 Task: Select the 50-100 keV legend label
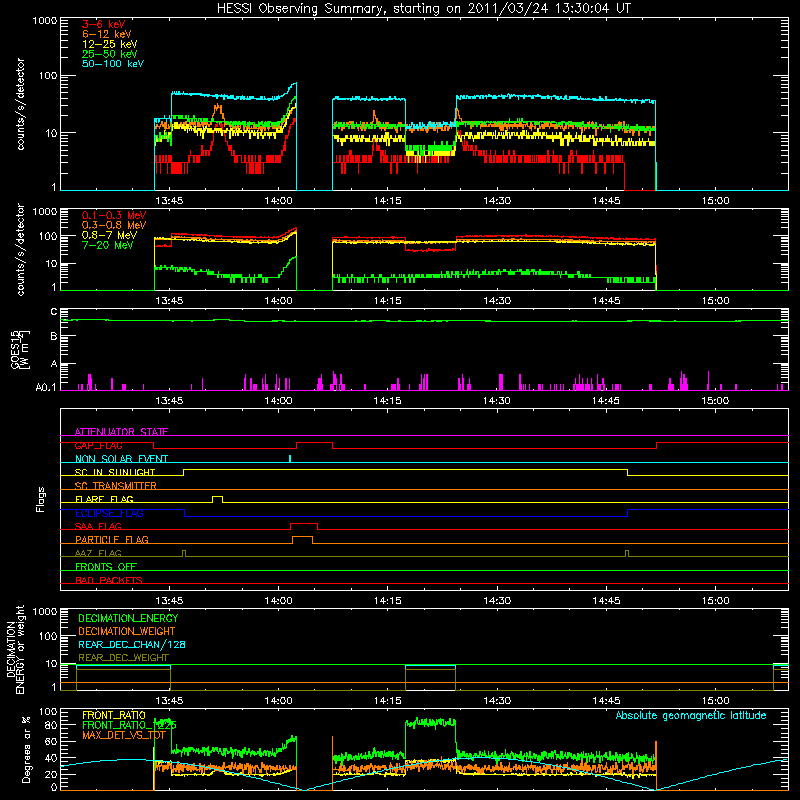113,64
